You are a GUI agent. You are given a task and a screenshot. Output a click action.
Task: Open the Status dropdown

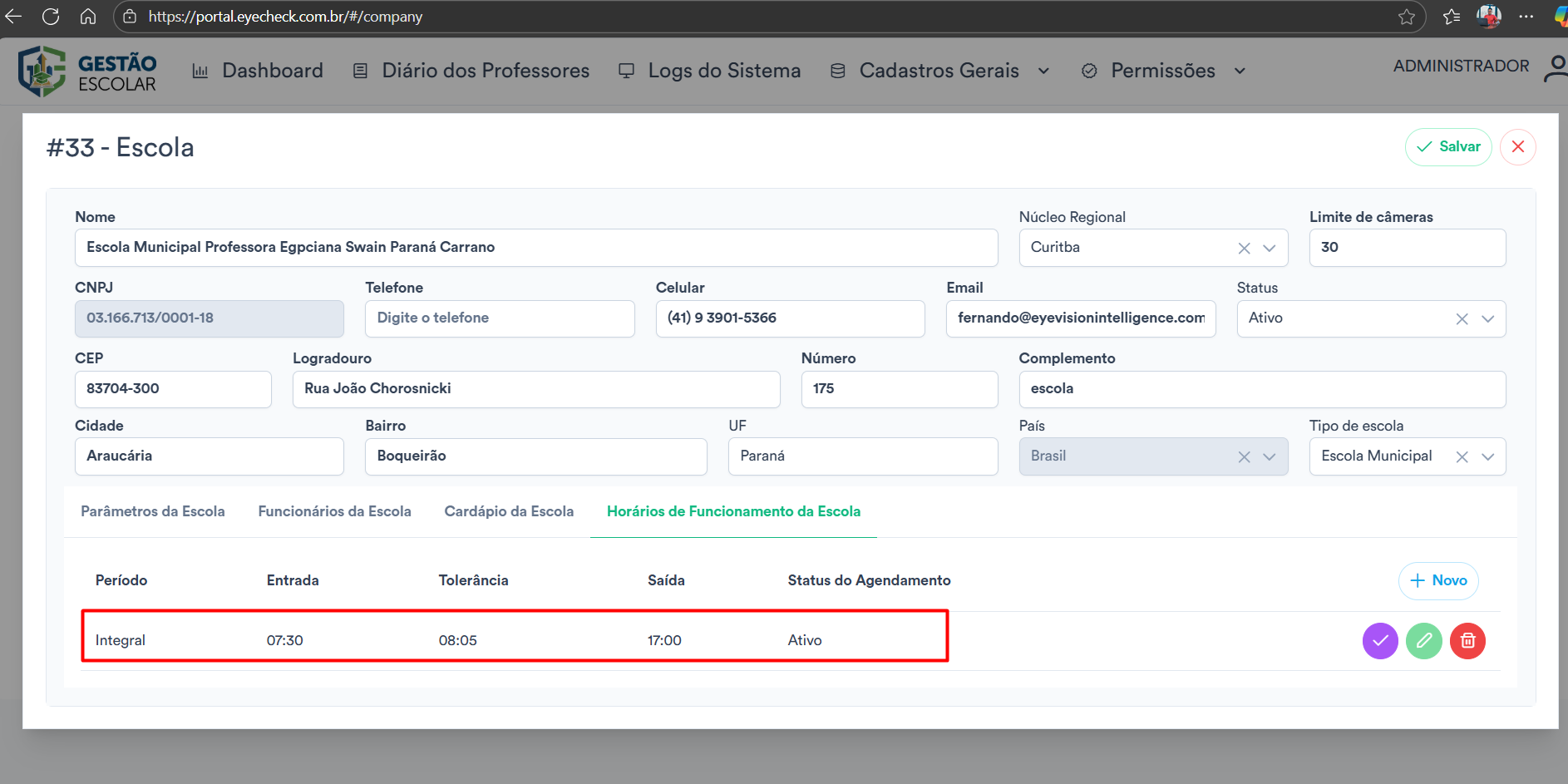pos(1487,319)
